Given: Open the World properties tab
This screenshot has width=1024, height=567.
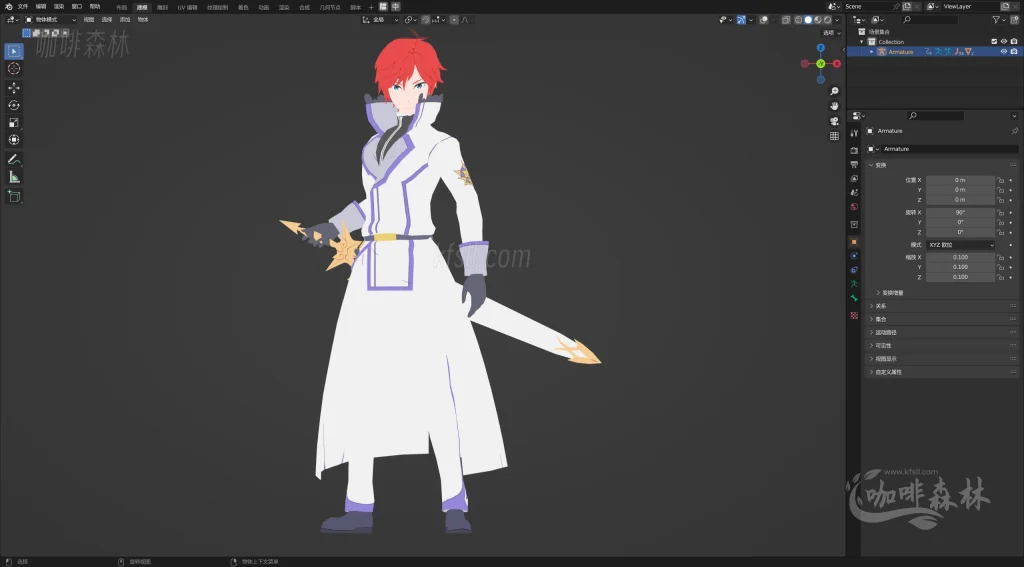Looking at the screenshot, I should (x=854, y=207).
